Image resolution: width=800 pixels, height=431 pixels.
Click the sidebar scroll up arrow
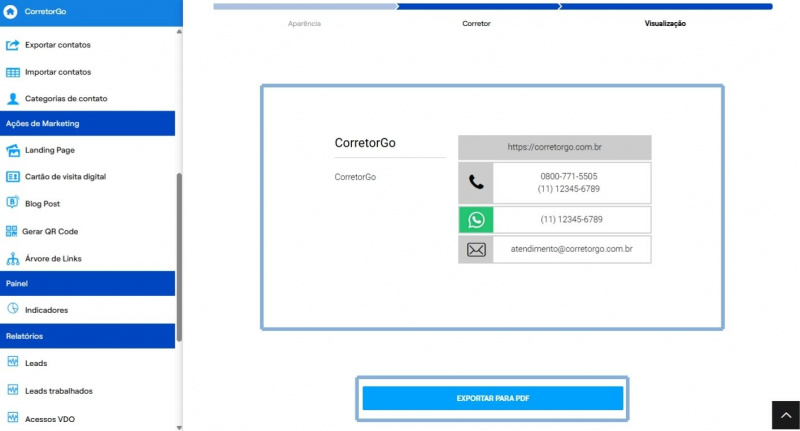(179, 32)
